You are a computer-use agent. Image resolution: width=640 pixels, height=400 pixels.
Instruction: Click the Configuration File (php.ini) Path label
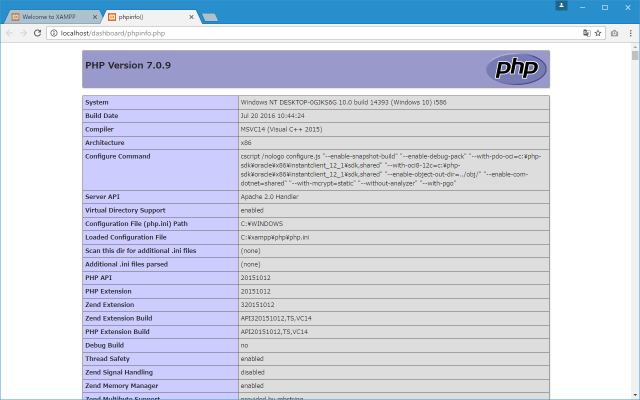[x=136, y=224]
